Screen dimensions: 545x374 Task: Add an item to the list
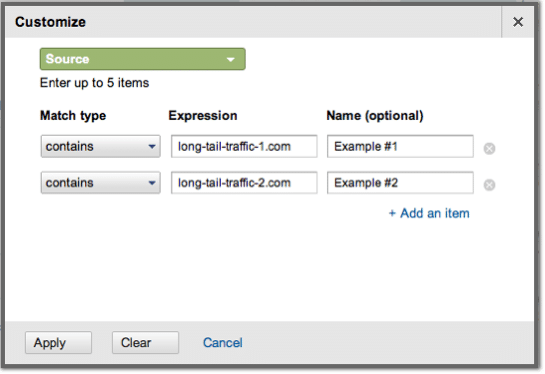[429, 213]
